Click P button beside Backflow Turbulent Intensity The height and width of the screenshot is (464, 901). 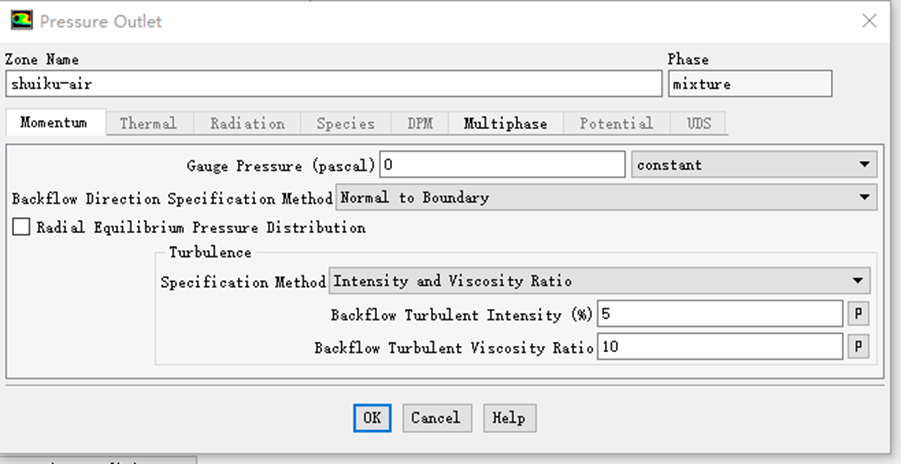click(858, 314)
